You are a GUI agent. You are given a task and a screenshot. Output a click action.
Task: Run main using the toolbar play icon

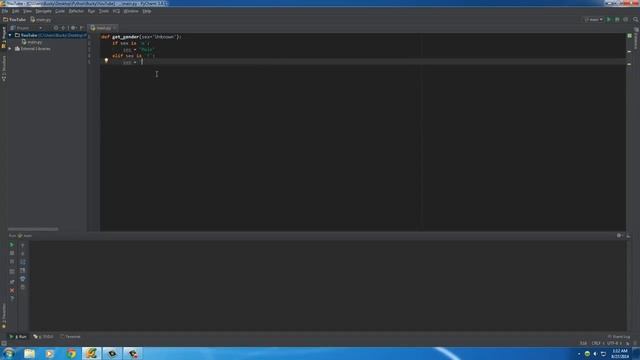tap(609, 20)
